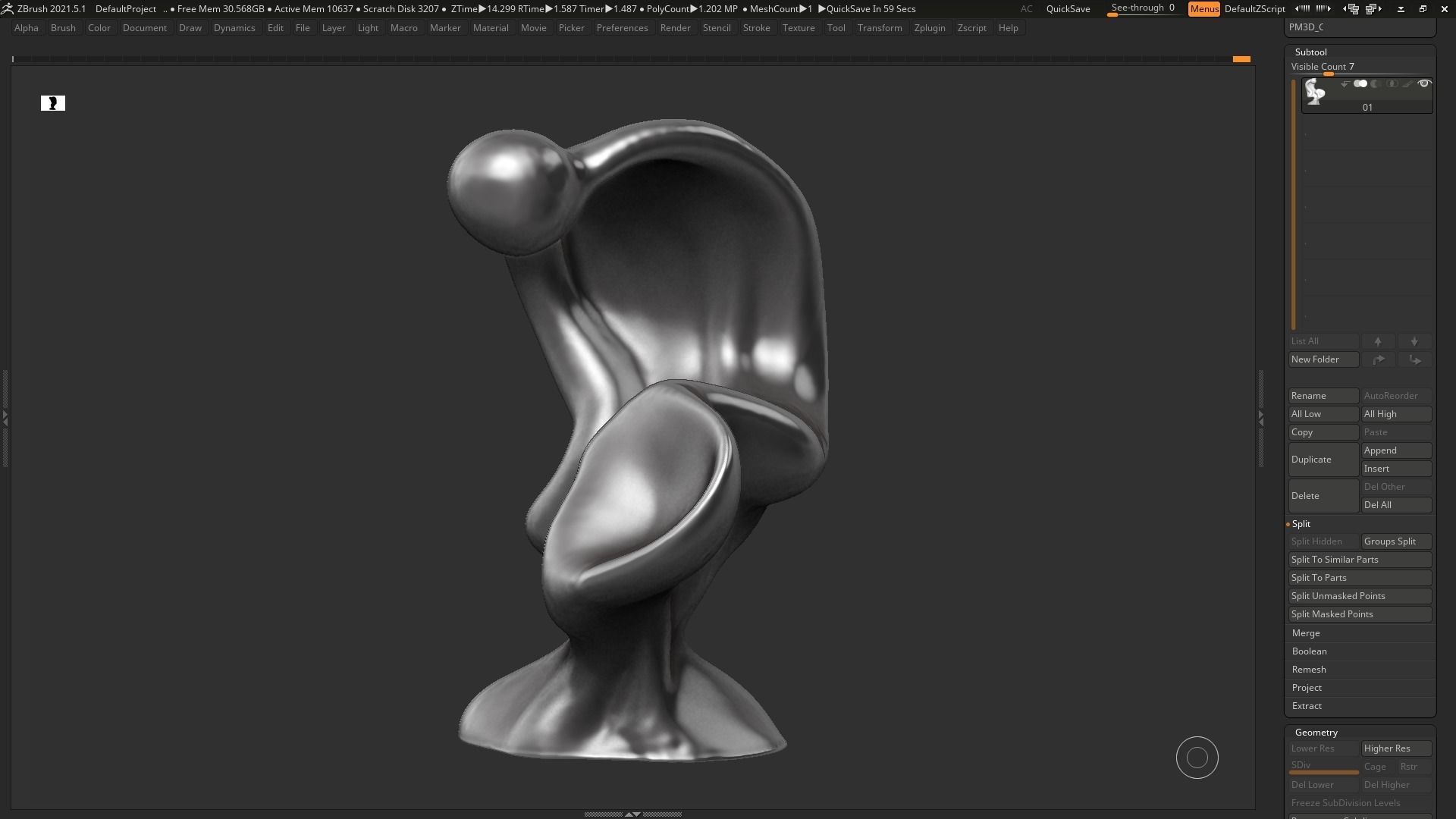Toggle the subtool intersection boolean icon
Screen dimensions: 1456x819
[1392, 84]
